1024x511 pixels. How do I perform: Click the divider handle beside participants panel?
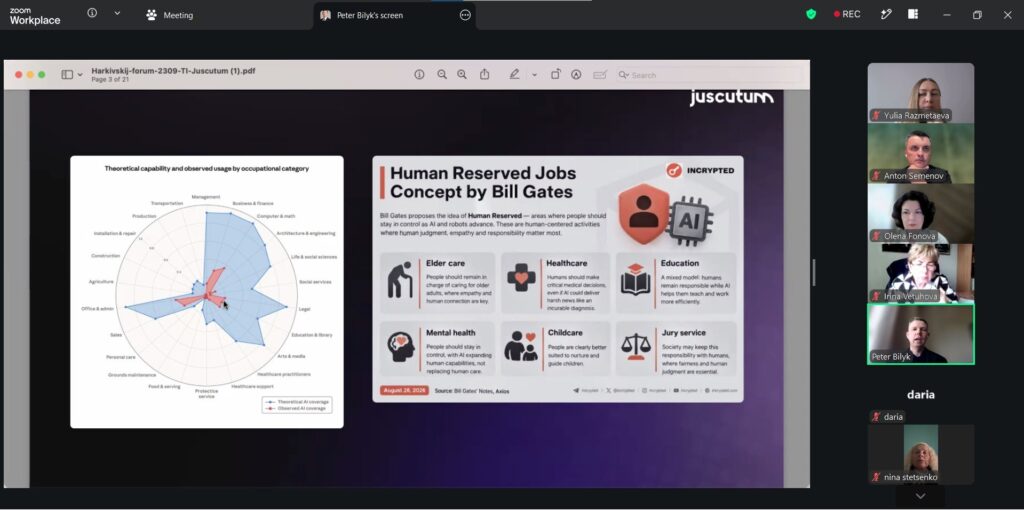(814, 272)
